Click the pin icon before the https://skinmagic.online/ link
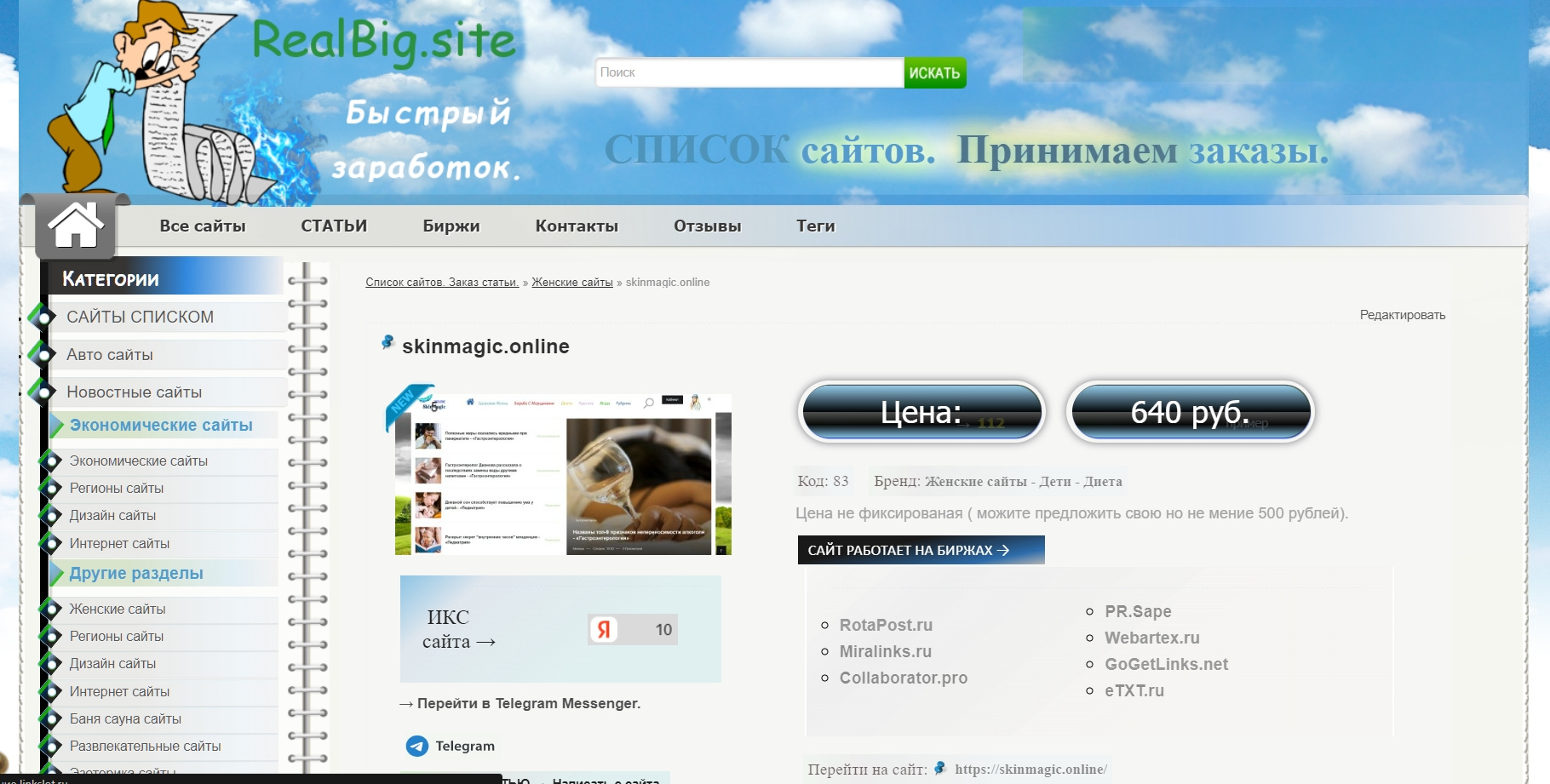Screen dimensions: 1550x784 tap(940, 768)
